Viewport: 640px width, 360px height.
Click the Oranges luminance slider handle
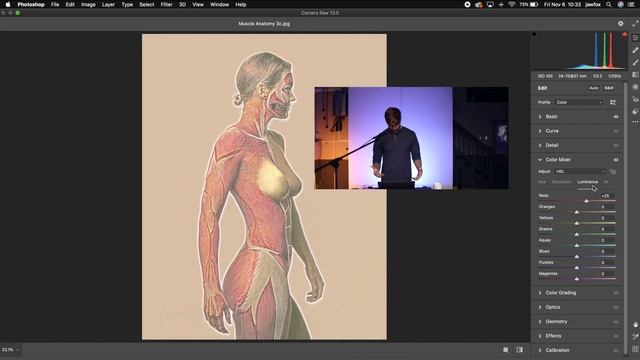coord(577,212)
